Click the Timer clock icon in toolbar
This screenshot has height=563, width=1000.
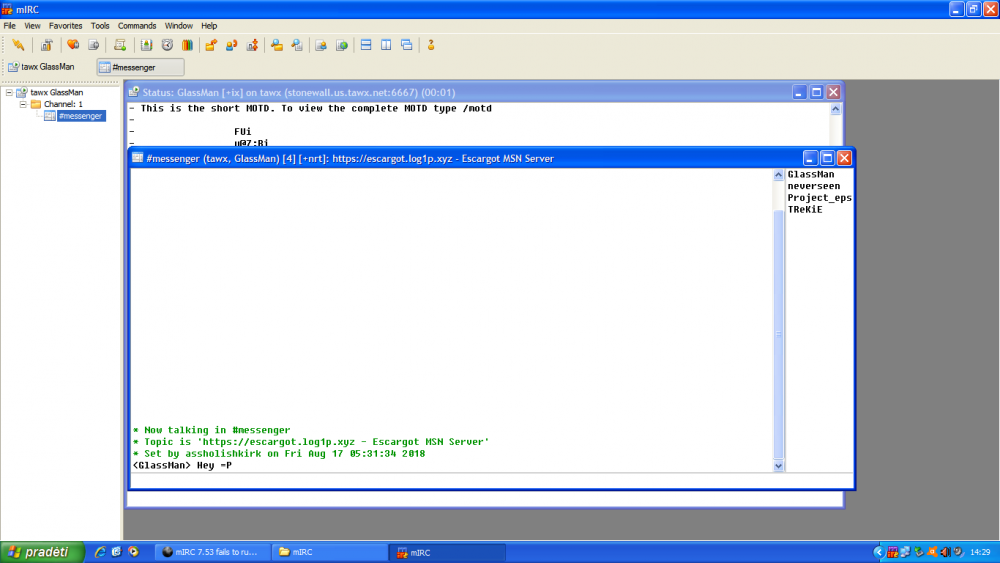click(x=167, y=45)
